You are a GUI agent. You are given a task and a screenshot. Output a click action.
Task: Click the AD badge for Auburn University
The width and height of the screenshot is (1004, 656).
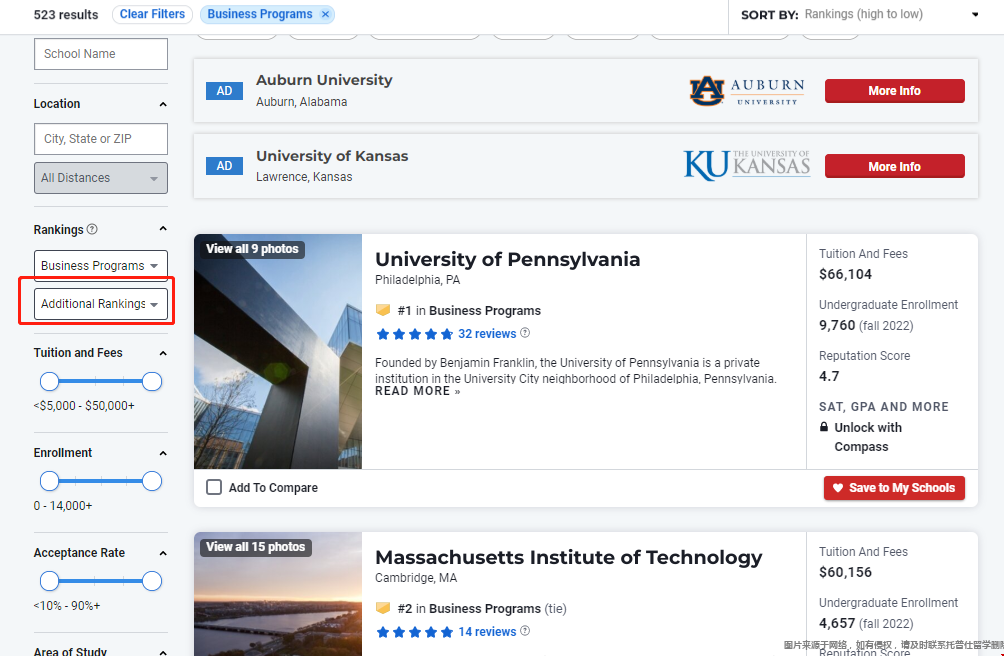coord(224,91)
